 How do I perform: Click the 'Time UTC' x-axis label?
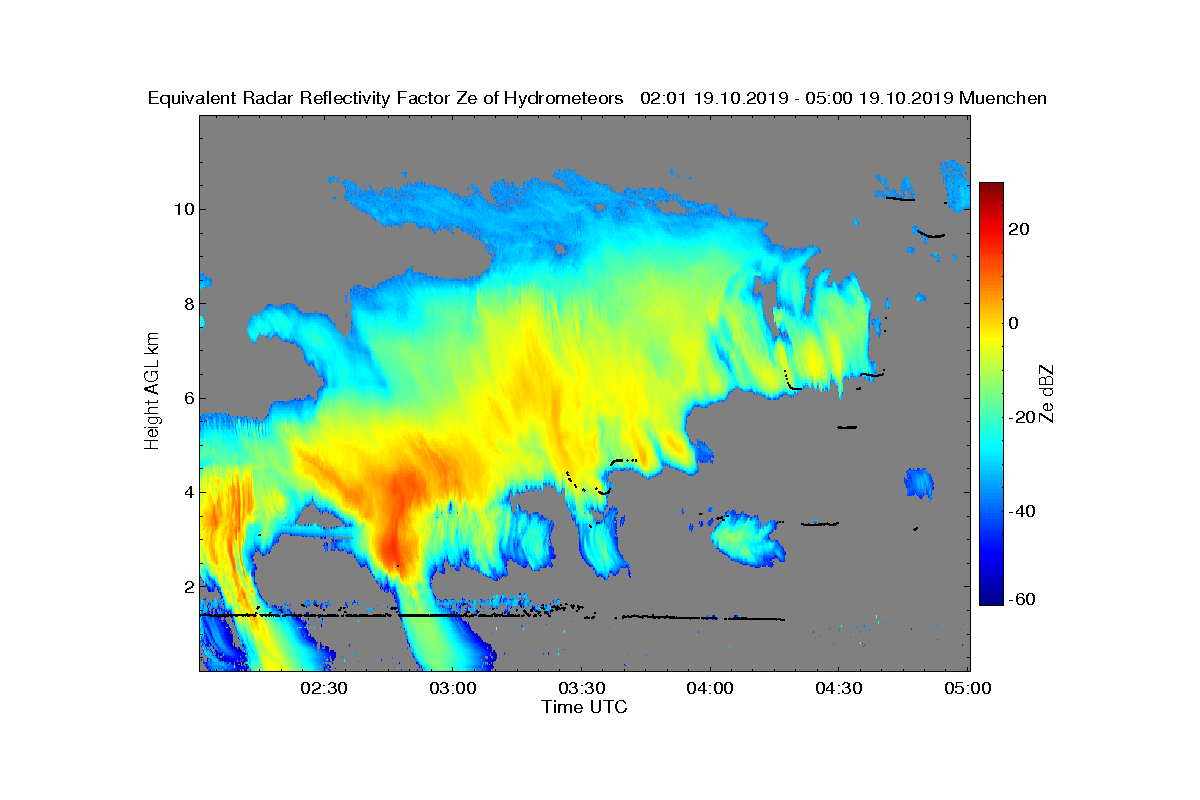(585, 707)
